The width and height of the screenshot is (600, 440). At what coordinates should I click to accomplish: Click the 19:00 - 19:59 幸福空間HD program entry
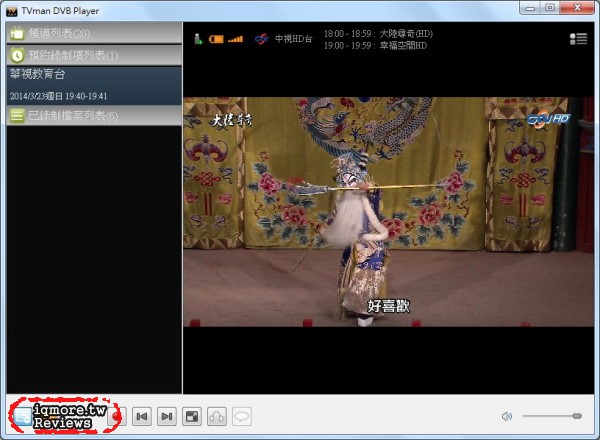(375, 46)
